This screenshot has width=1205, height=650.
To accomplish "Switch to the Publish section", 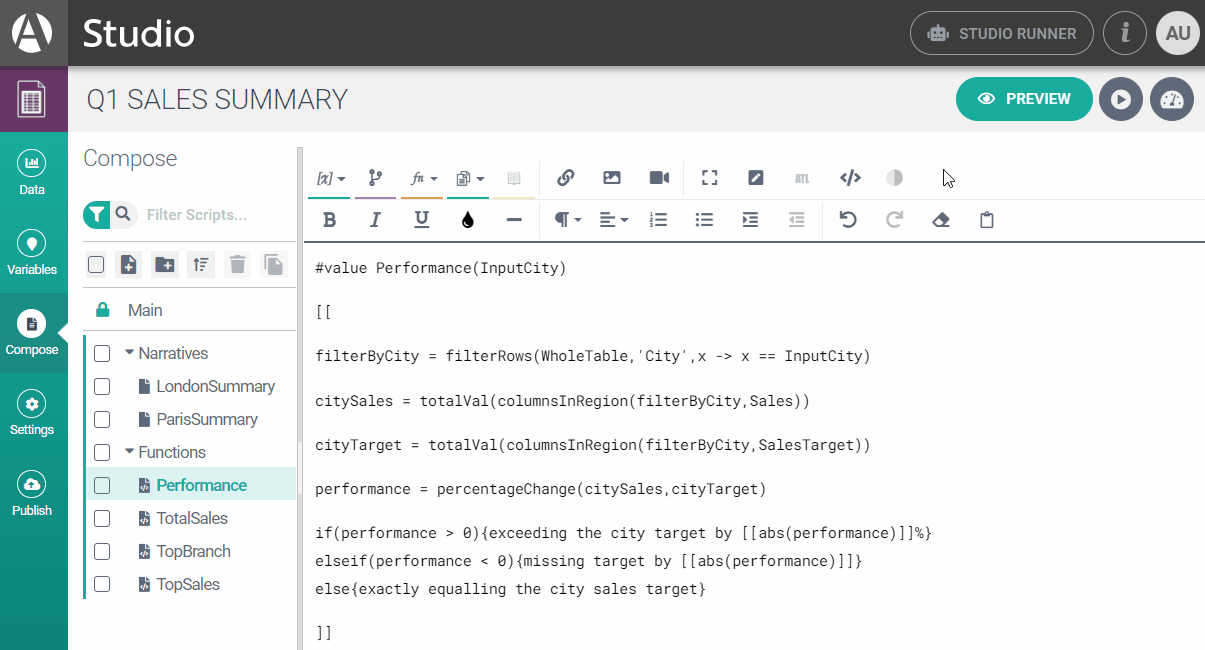I will [32, 493].
